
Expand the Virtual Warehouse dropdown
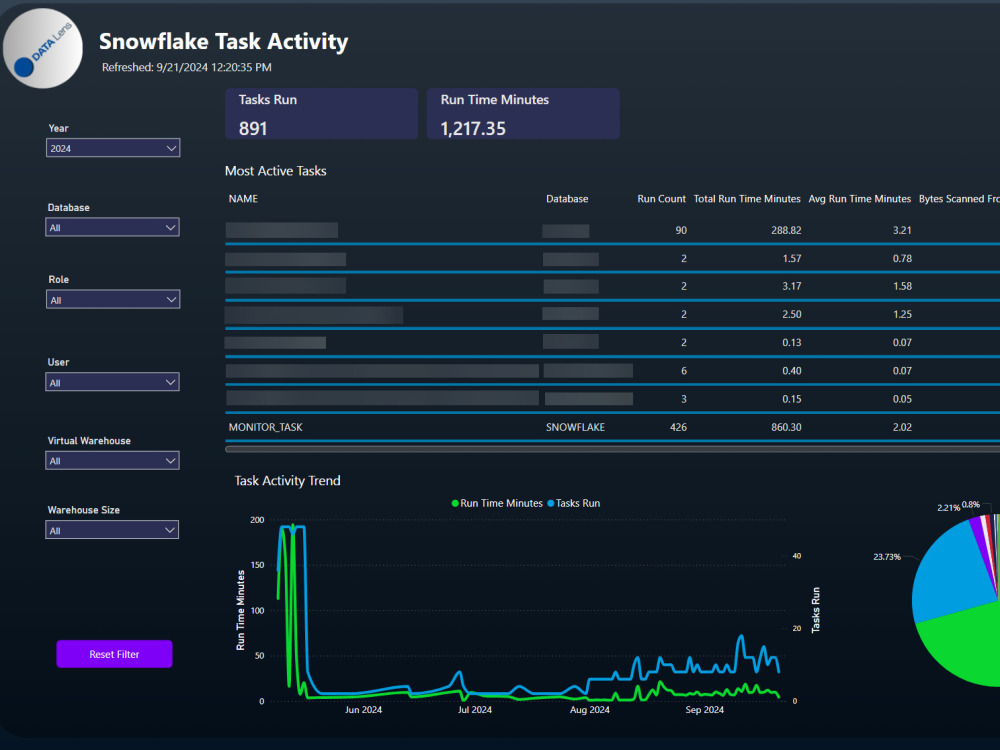pyautogui.click(x=112, y=460)
